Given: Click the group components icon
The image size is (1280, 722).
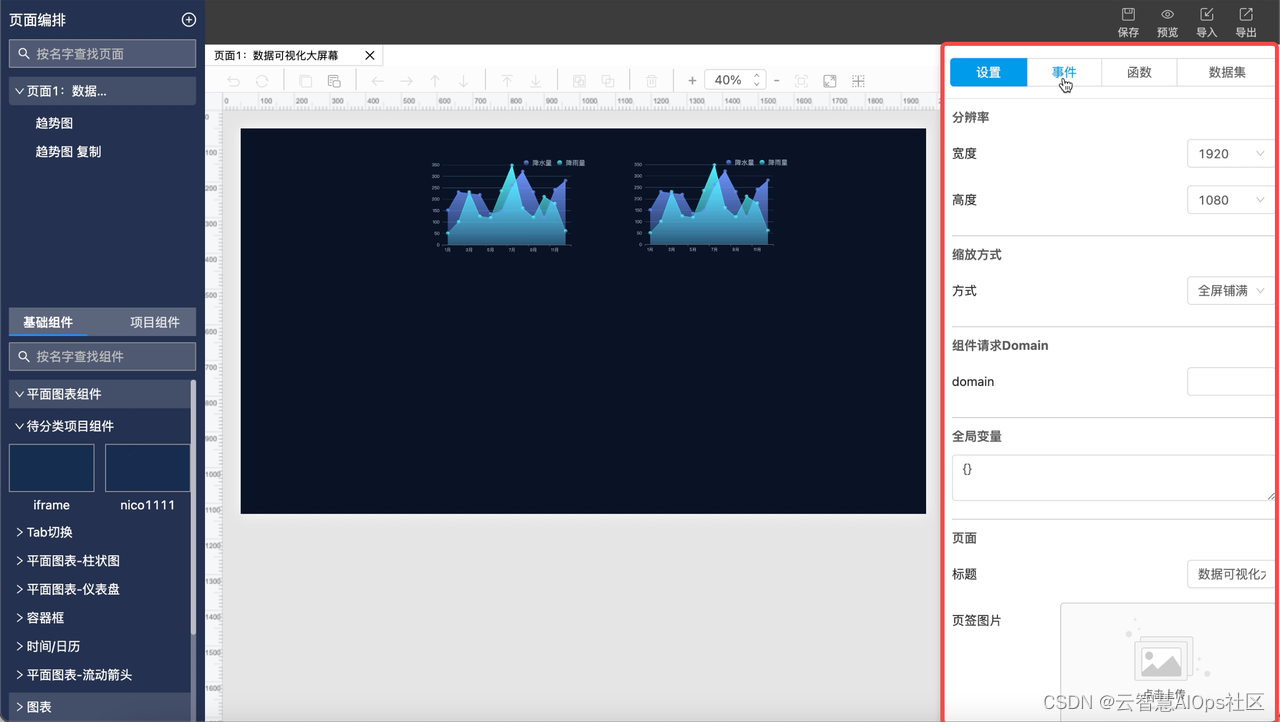Looking at the screenshot, I should 579,81.
